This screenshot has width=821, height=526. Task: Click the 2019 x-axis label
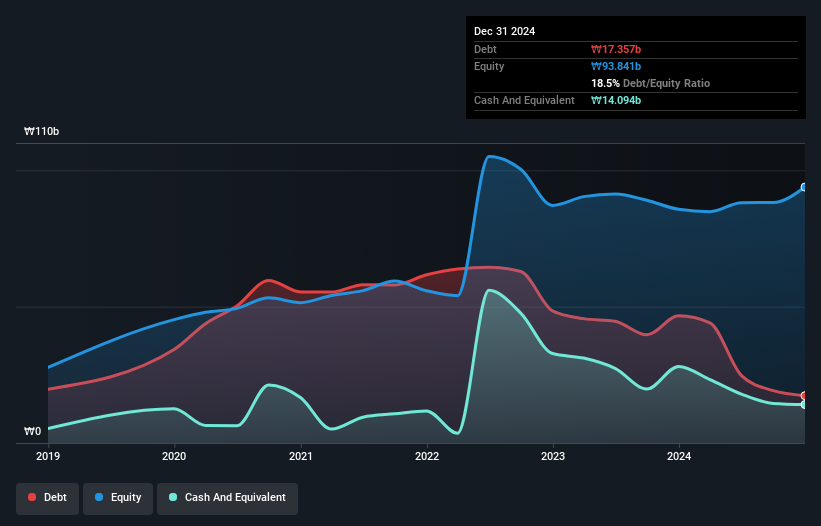(x=48, y=456)
